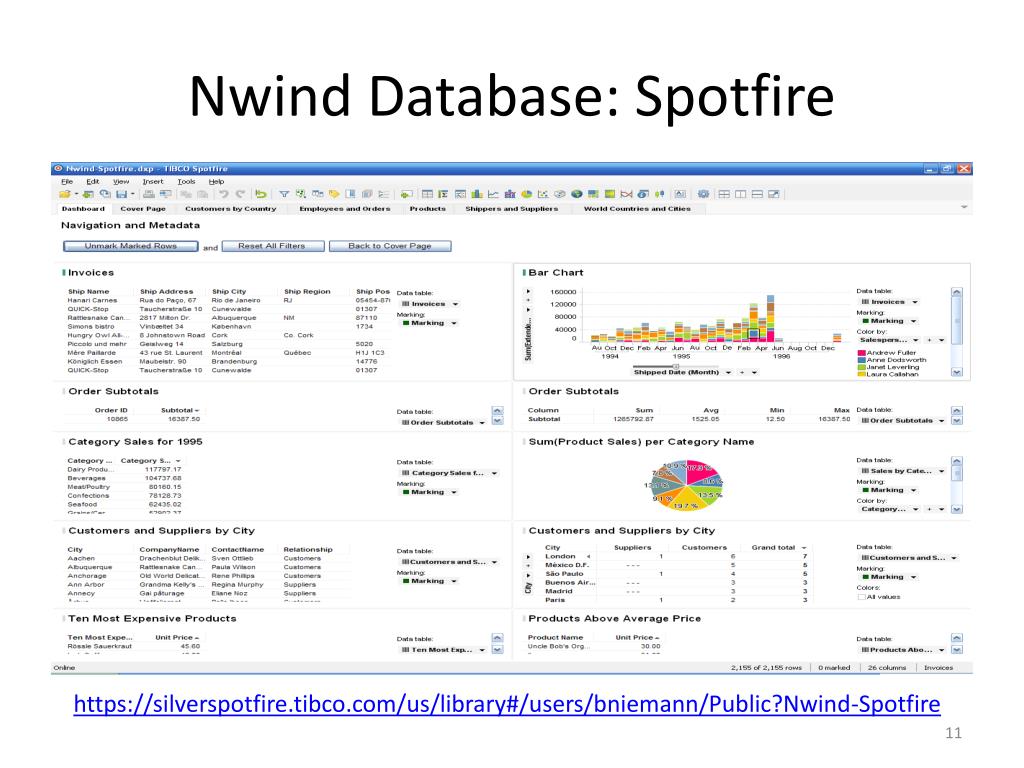Open the settings gear toolbar icon
The image size is (1024, 768).
tap(703, 194)
